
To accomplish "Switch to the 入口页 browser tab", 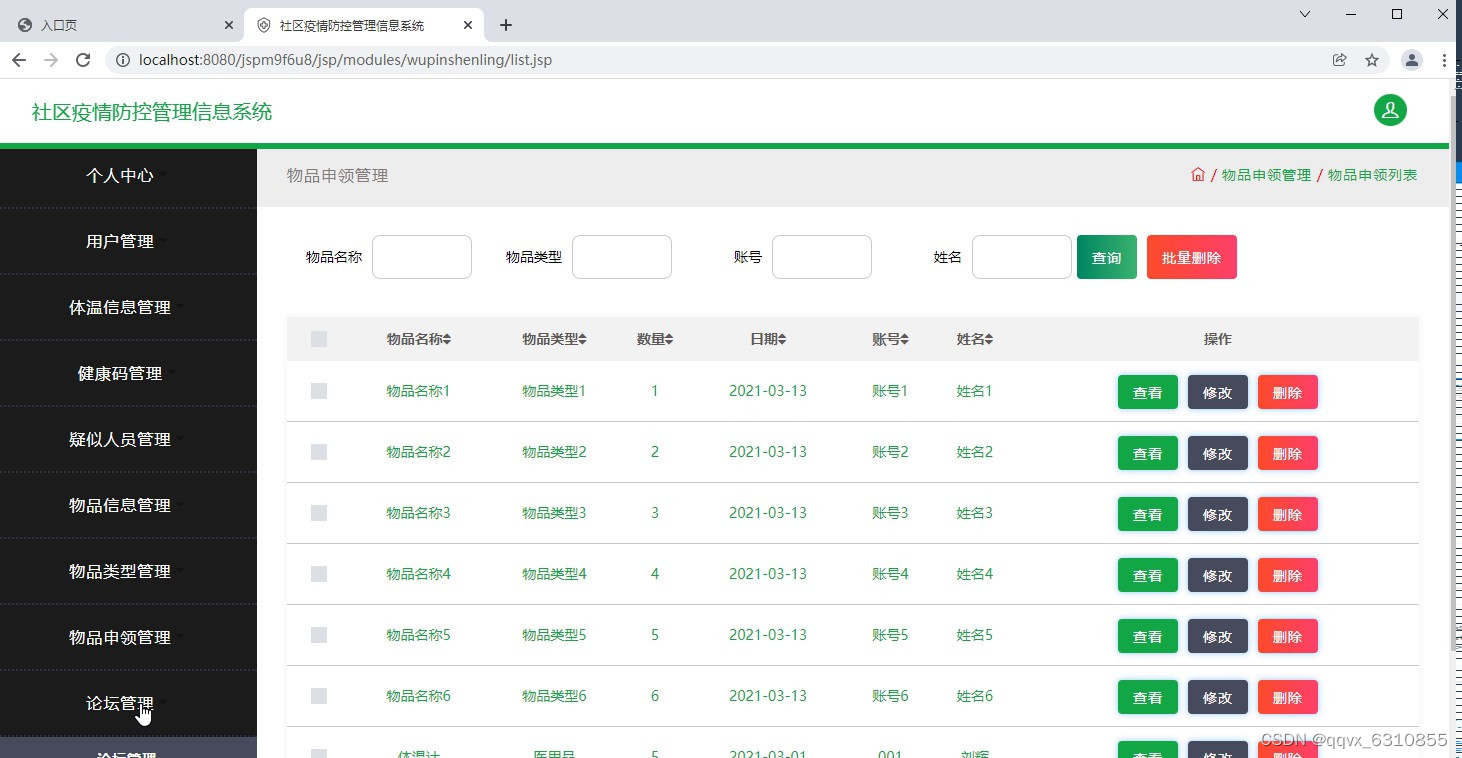I will 123,25.
